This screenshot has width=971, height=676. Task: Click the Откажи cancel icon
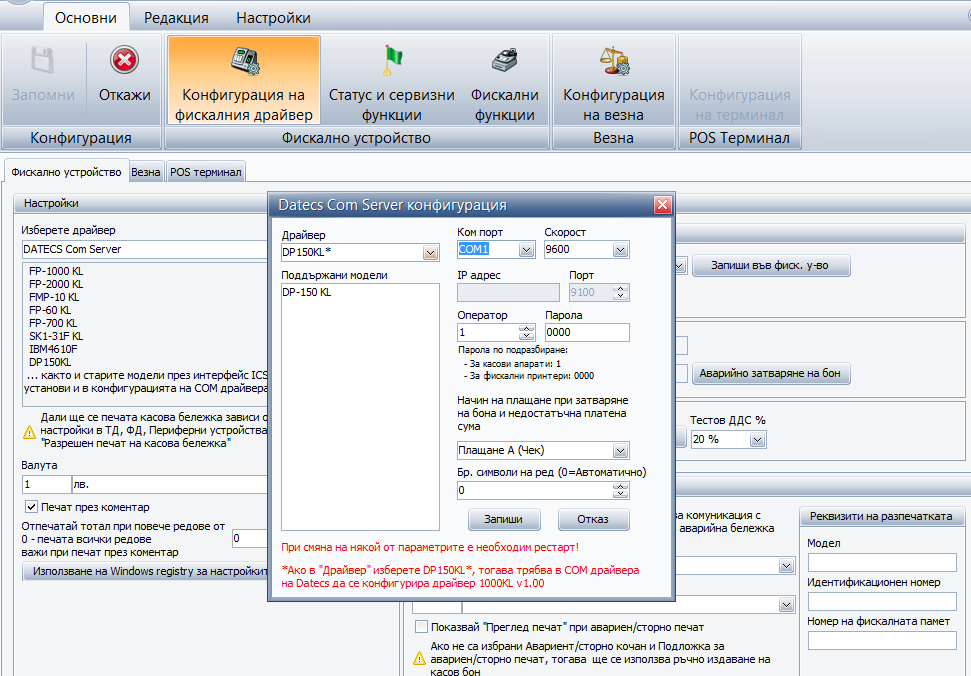coord(124,61)
